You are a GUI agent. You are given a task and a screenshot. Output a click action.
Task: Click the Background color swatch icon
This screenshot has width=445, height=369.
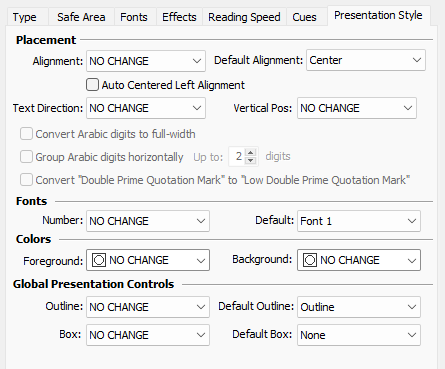click(310, 260)
